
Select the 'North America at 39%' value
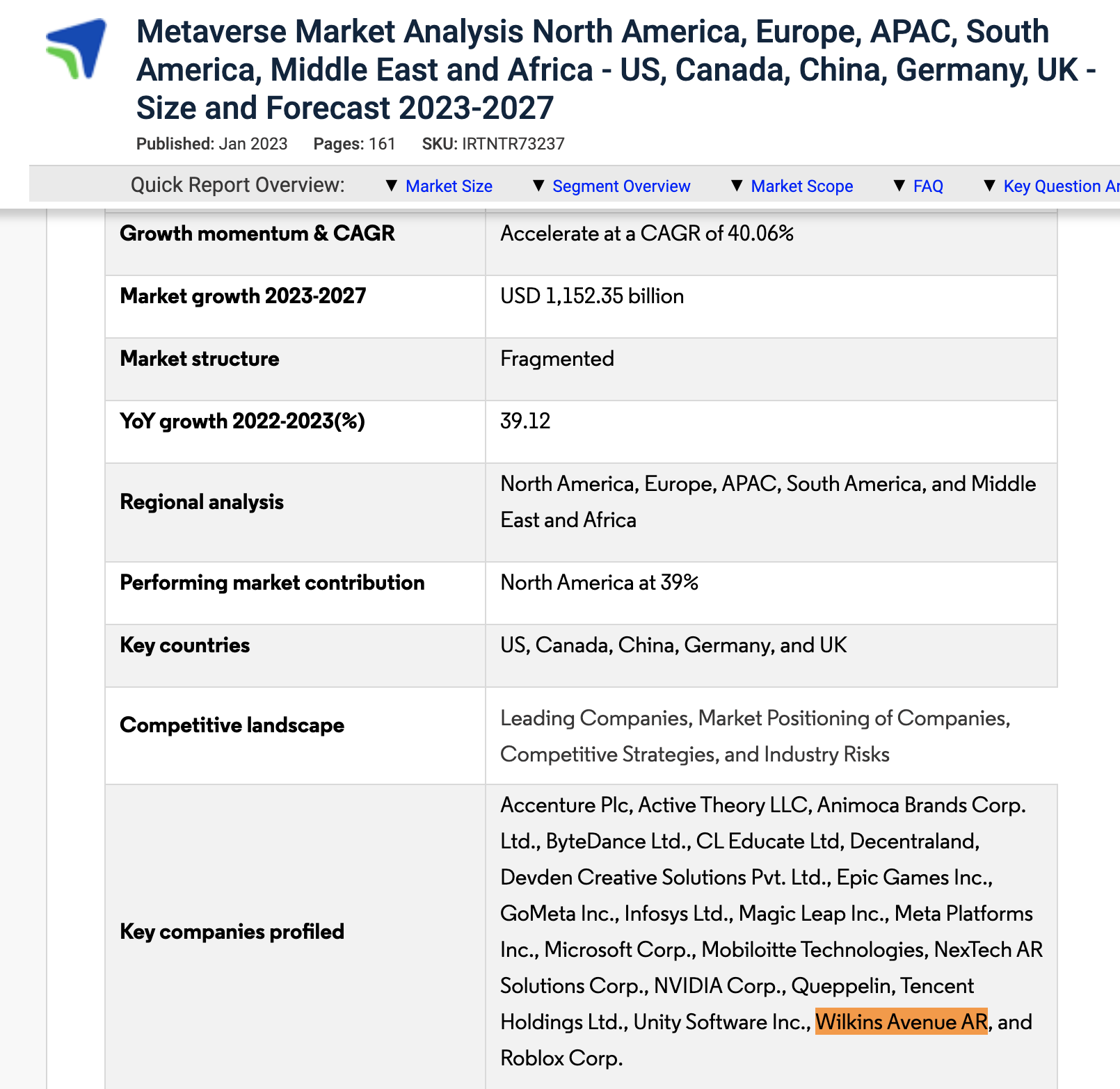click(x=600, y=583)
